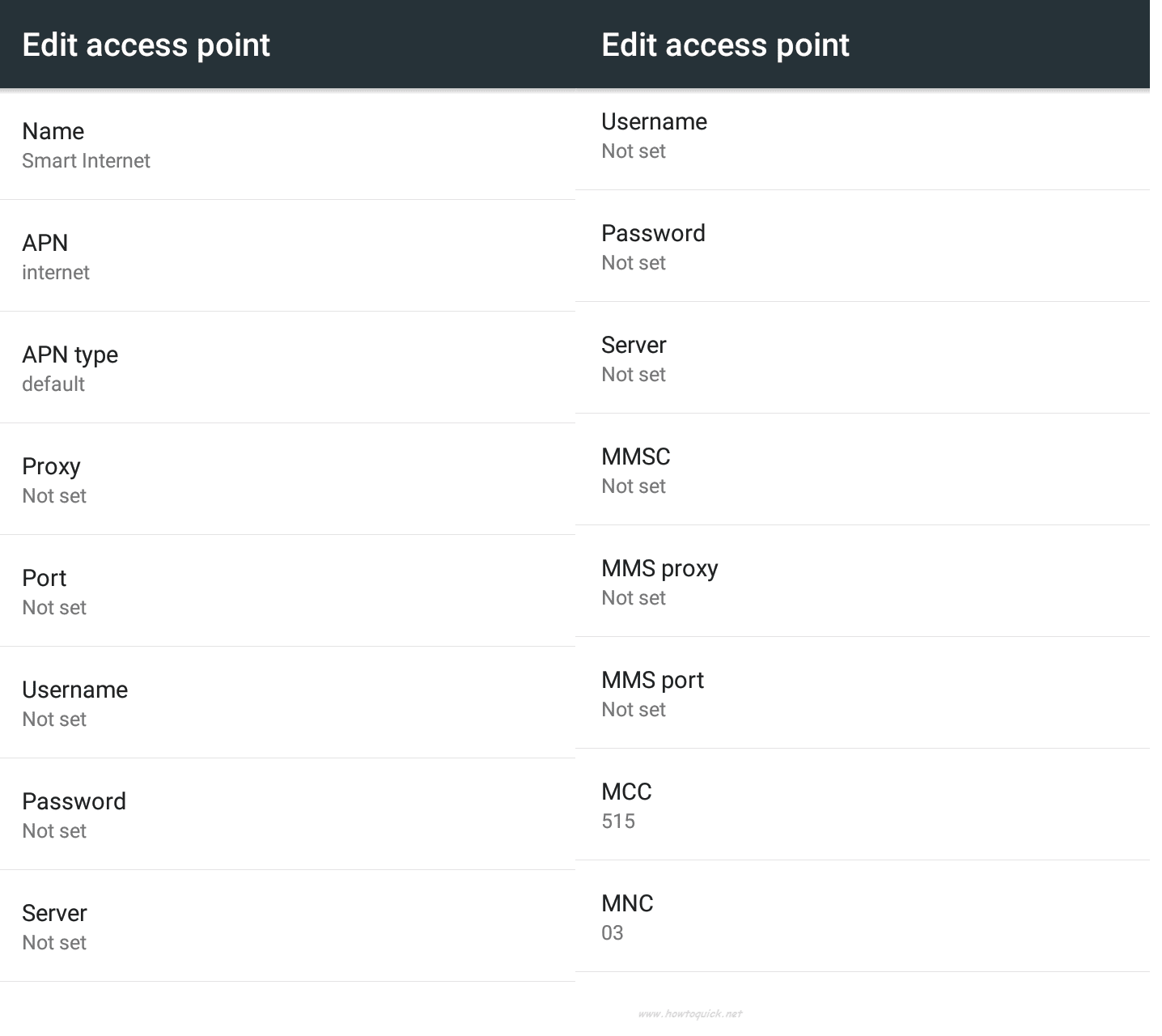Select Server setting above MMSC
The height and width of the screenshot is (1036, 1162).
[x=863, y=359]
